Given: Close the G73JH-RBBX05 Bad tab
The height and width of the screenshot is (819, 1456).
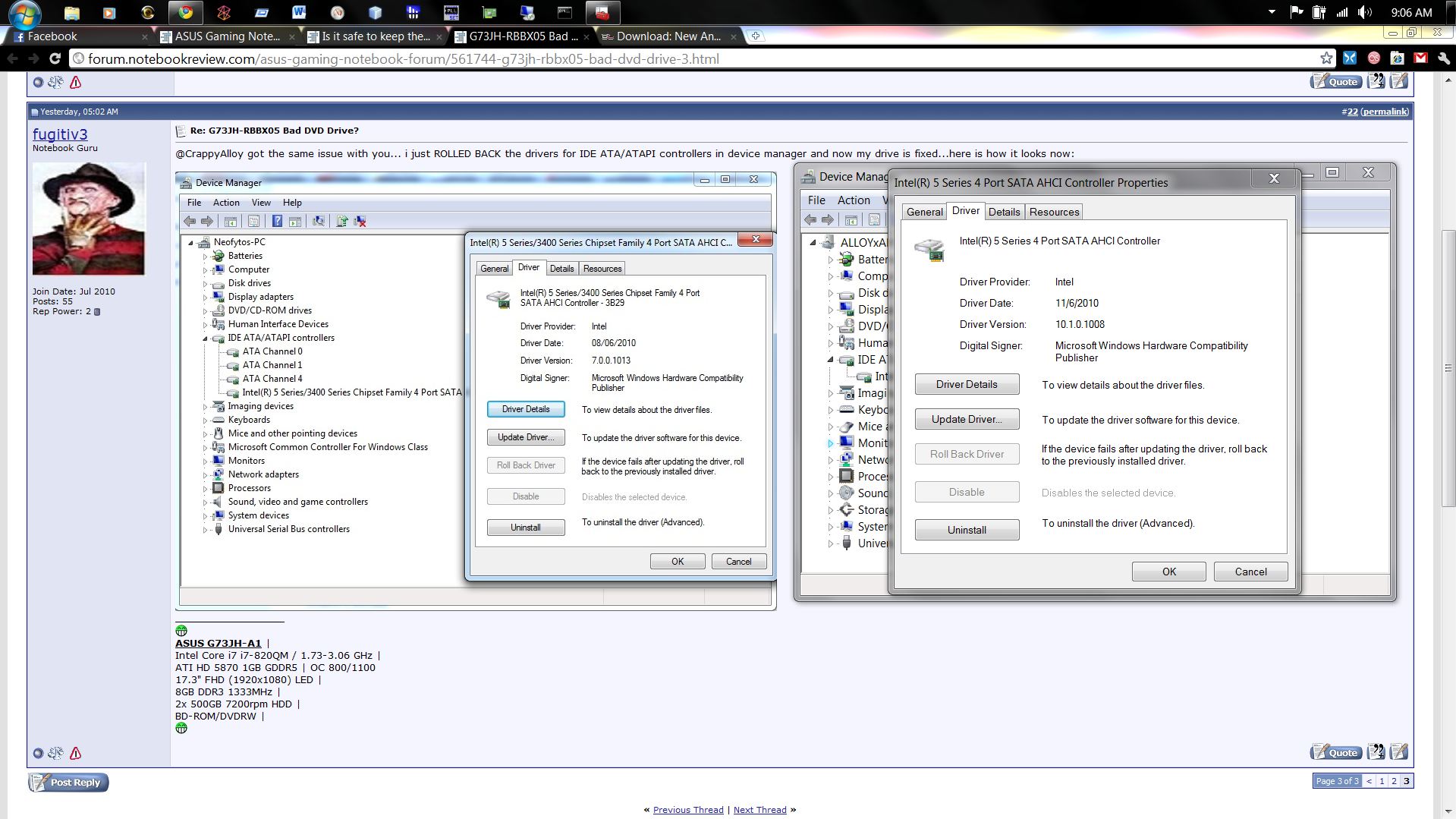Looking at the screenshot, I should point(586,36).
